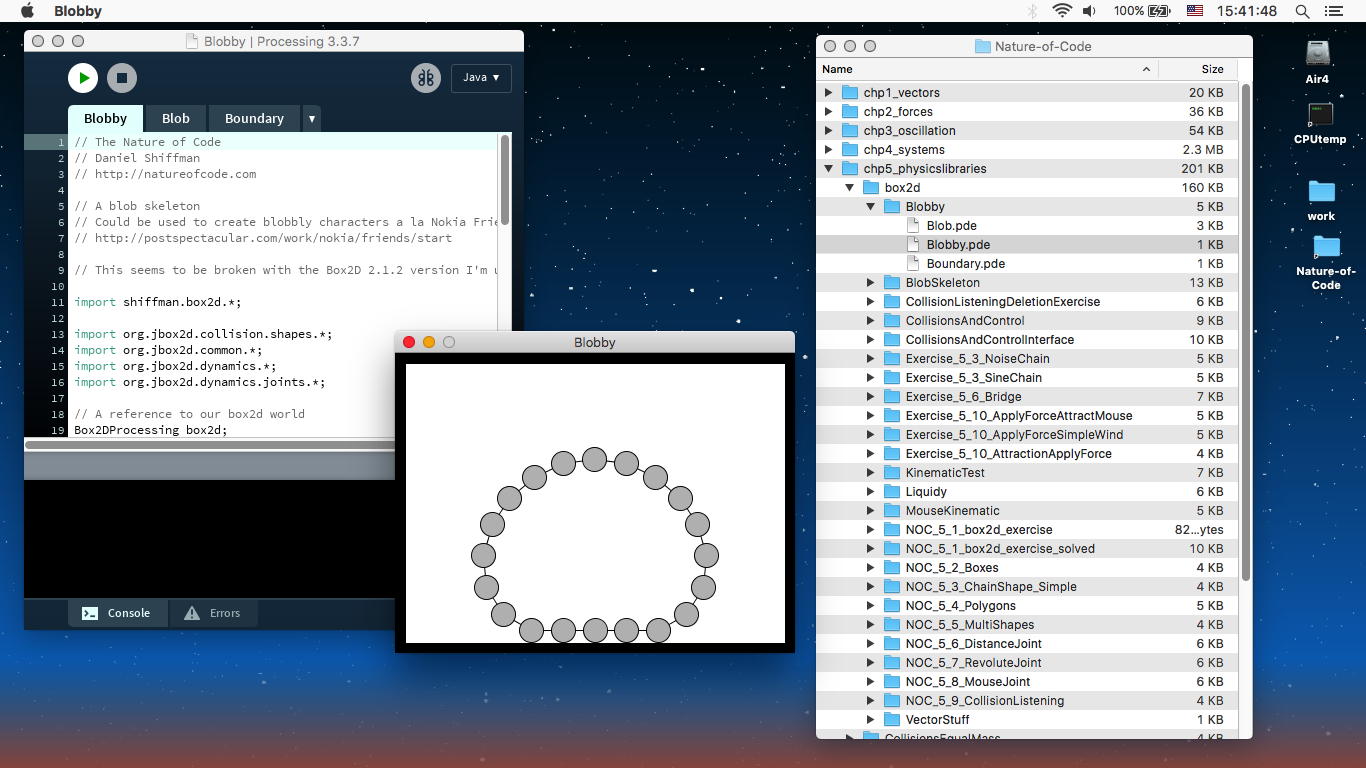Viewport: 1366px width, 768px height.
Task: Select the Blobby.pde file
Action: [x=1027, y=244]
